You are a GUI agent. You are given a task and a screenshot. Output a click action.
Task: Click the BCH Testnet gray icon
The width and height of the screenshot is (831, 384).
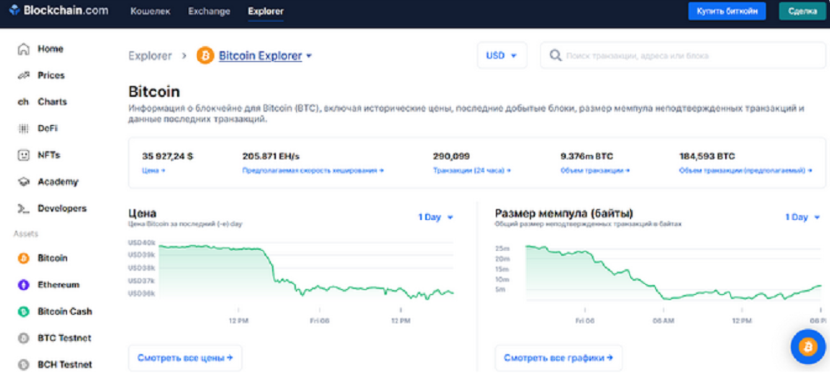click(x=23, y=364)
